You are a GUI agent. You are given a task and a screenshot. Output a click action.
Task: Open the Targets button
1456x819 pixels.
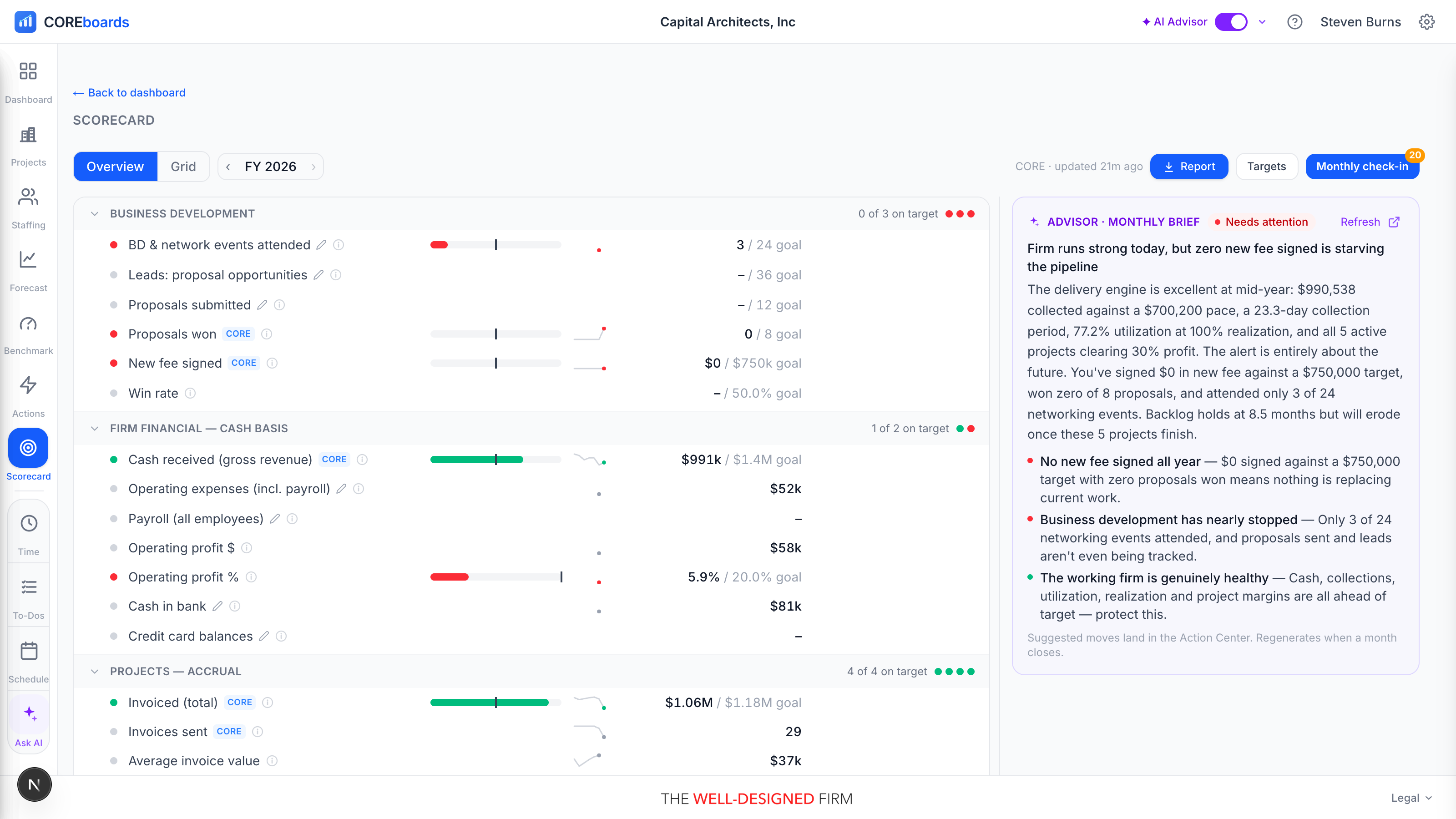(x=1267, y=167)
